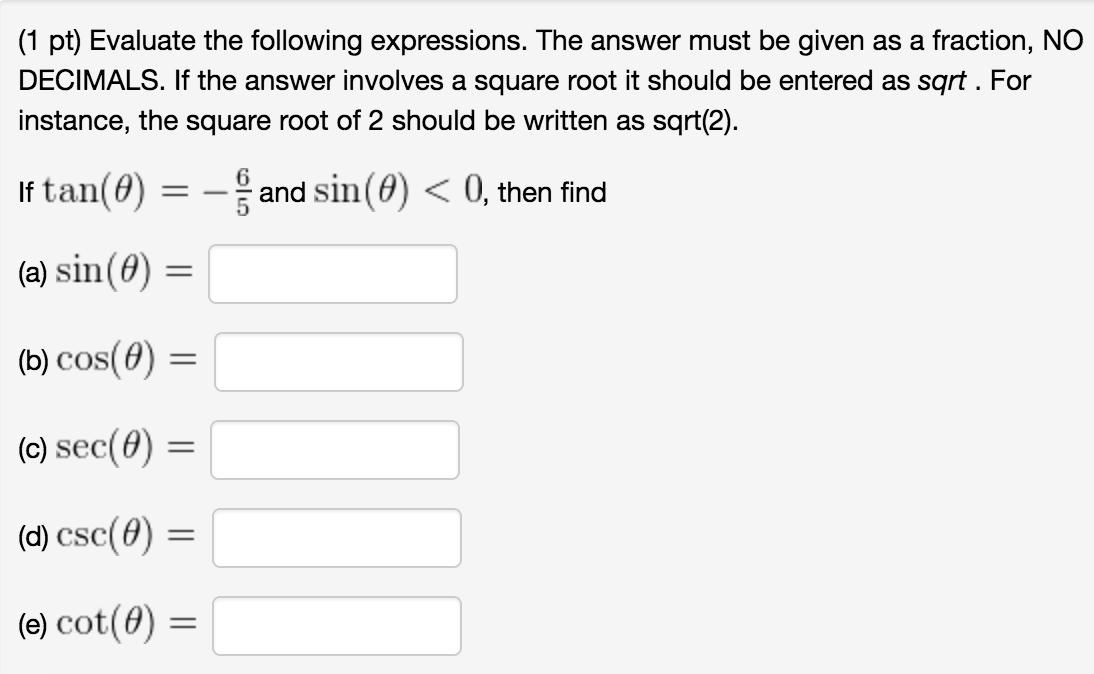The image size is (1094, 674).
Task: Click the label for part (e)
Action: click(x=30, y=625)
